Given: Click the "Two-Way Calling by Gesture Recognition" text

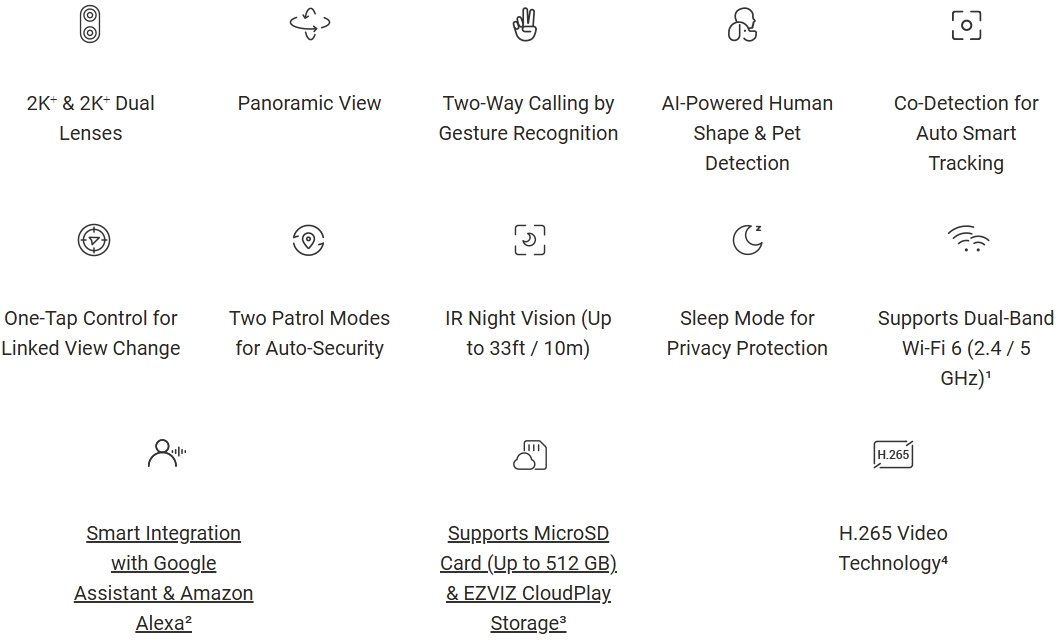Looking at the screenshot, I should [x=528, y=118].
